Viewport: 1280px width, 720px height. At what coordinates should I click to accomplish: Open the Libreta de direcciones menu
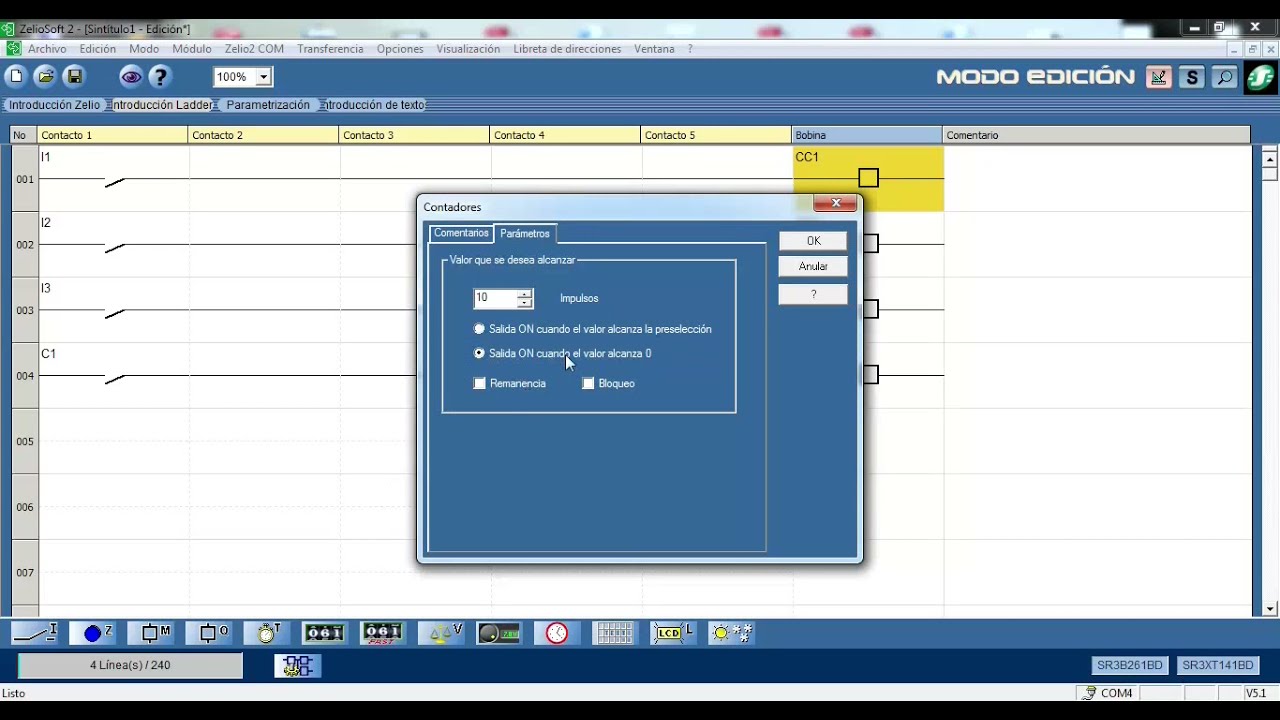(x=567, y=49)
